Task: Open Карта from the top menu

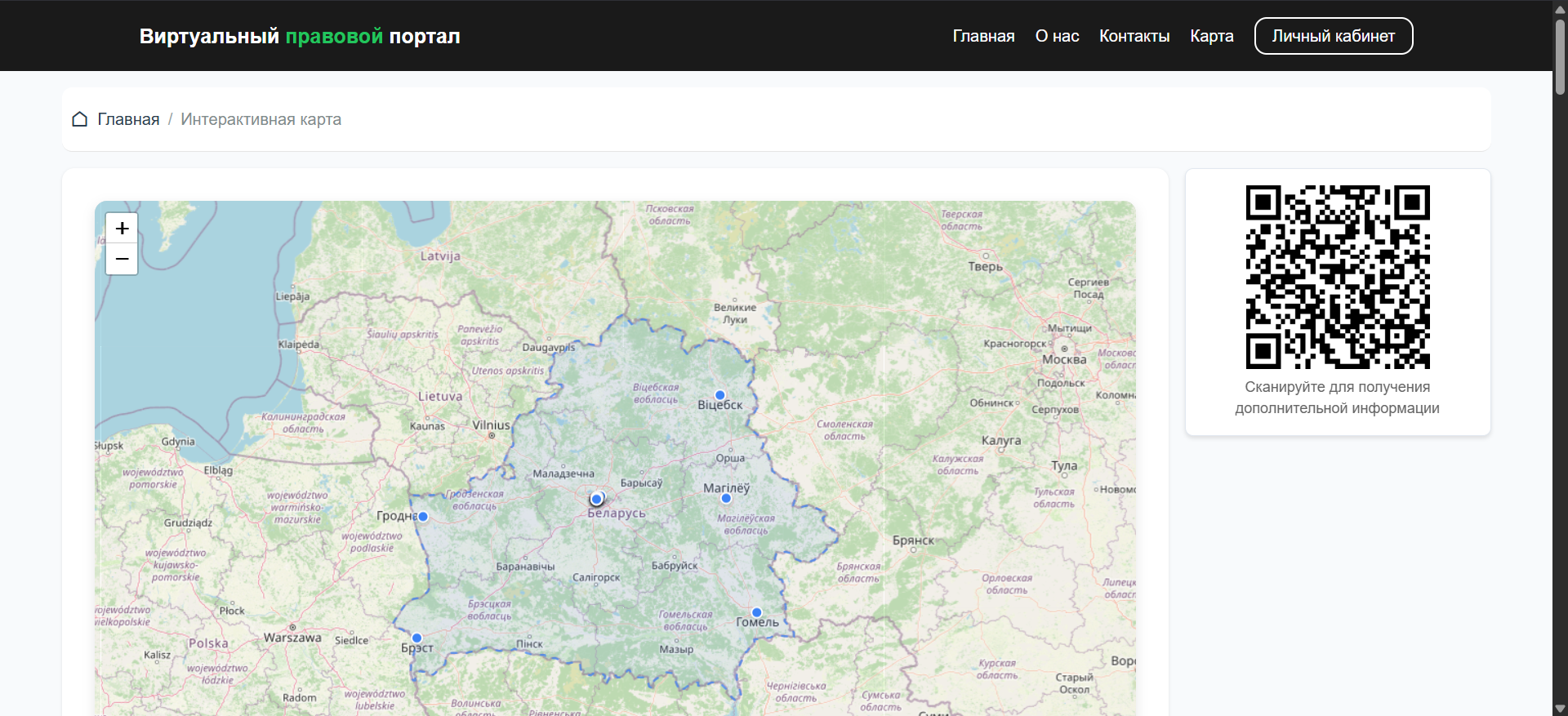Action: coord(1211,36)
